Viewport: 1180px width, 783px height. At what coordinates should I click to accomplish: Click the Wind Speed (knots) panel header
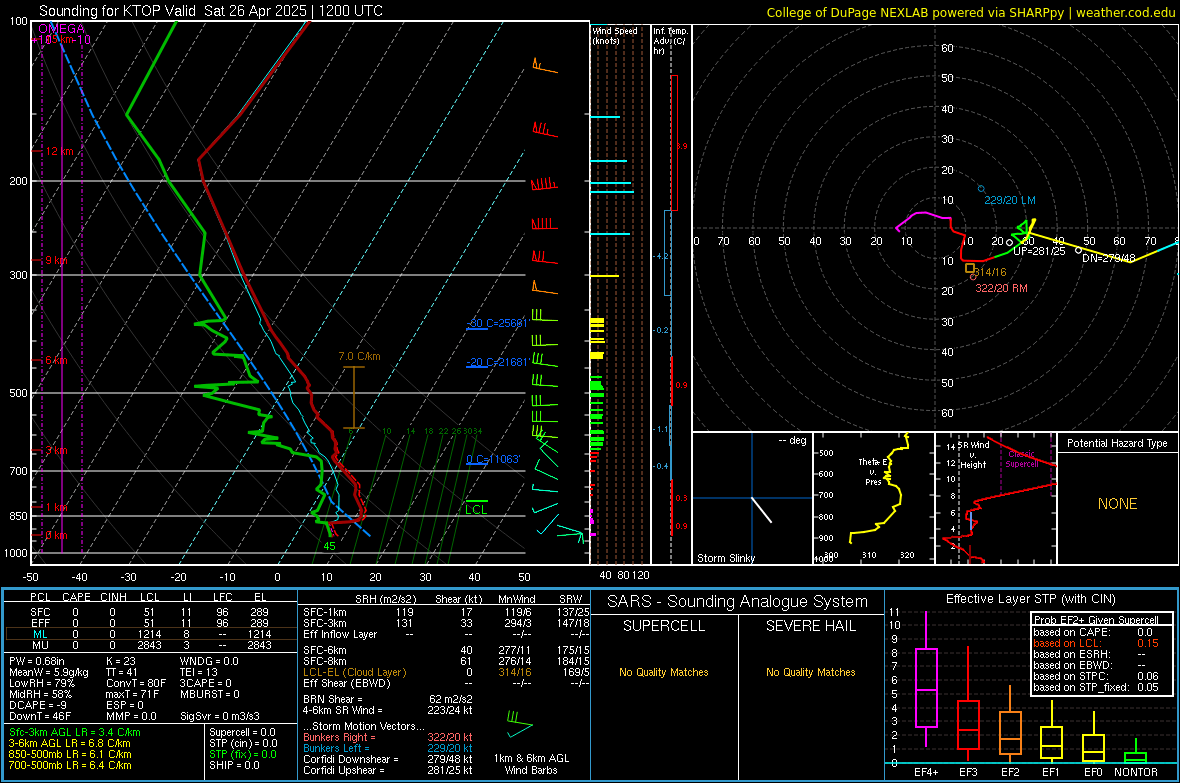point(615,35)
